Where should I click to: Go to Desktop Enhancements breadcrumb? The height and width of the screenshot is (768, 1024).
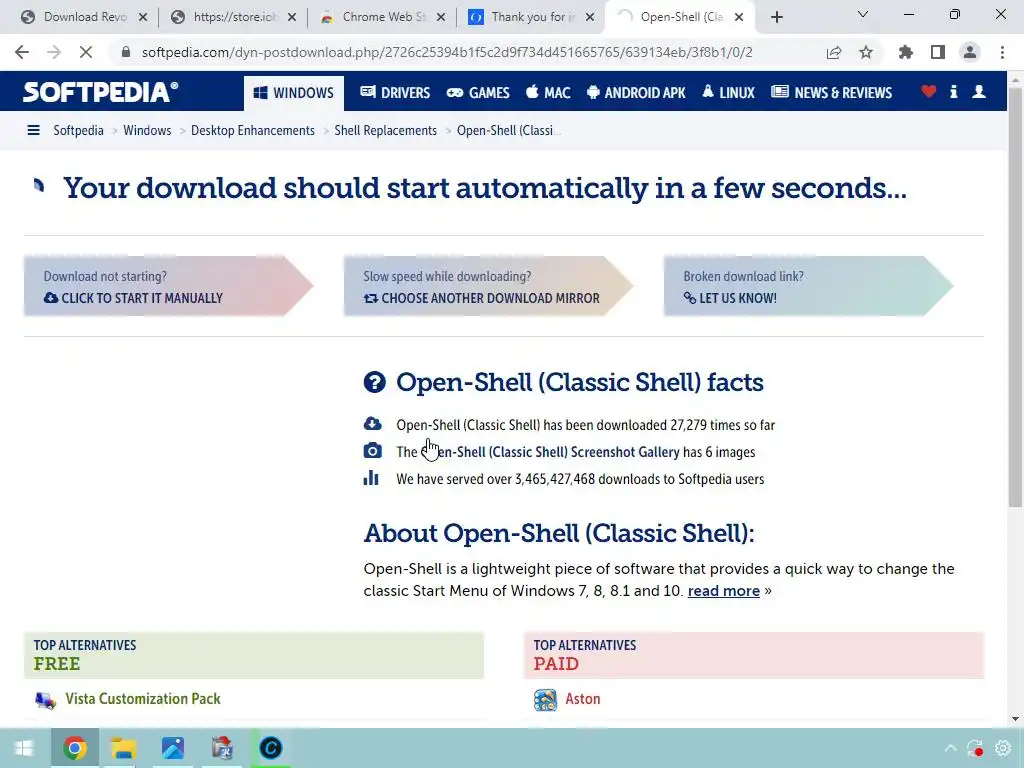253,131
